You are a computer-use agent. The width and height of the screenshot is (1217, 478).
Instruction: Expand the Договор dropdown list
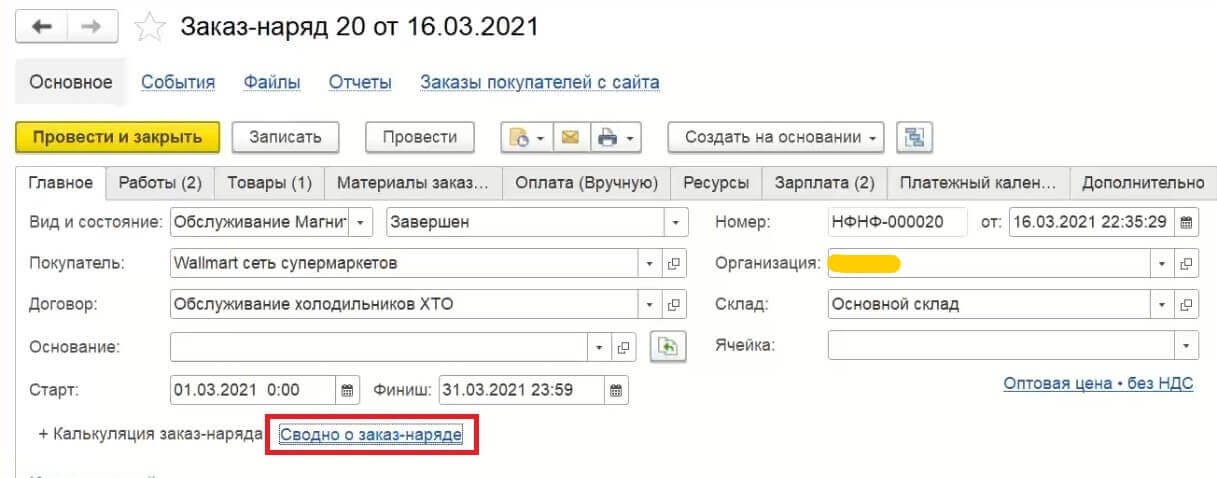pyautogui.click(x=649, y=304)
